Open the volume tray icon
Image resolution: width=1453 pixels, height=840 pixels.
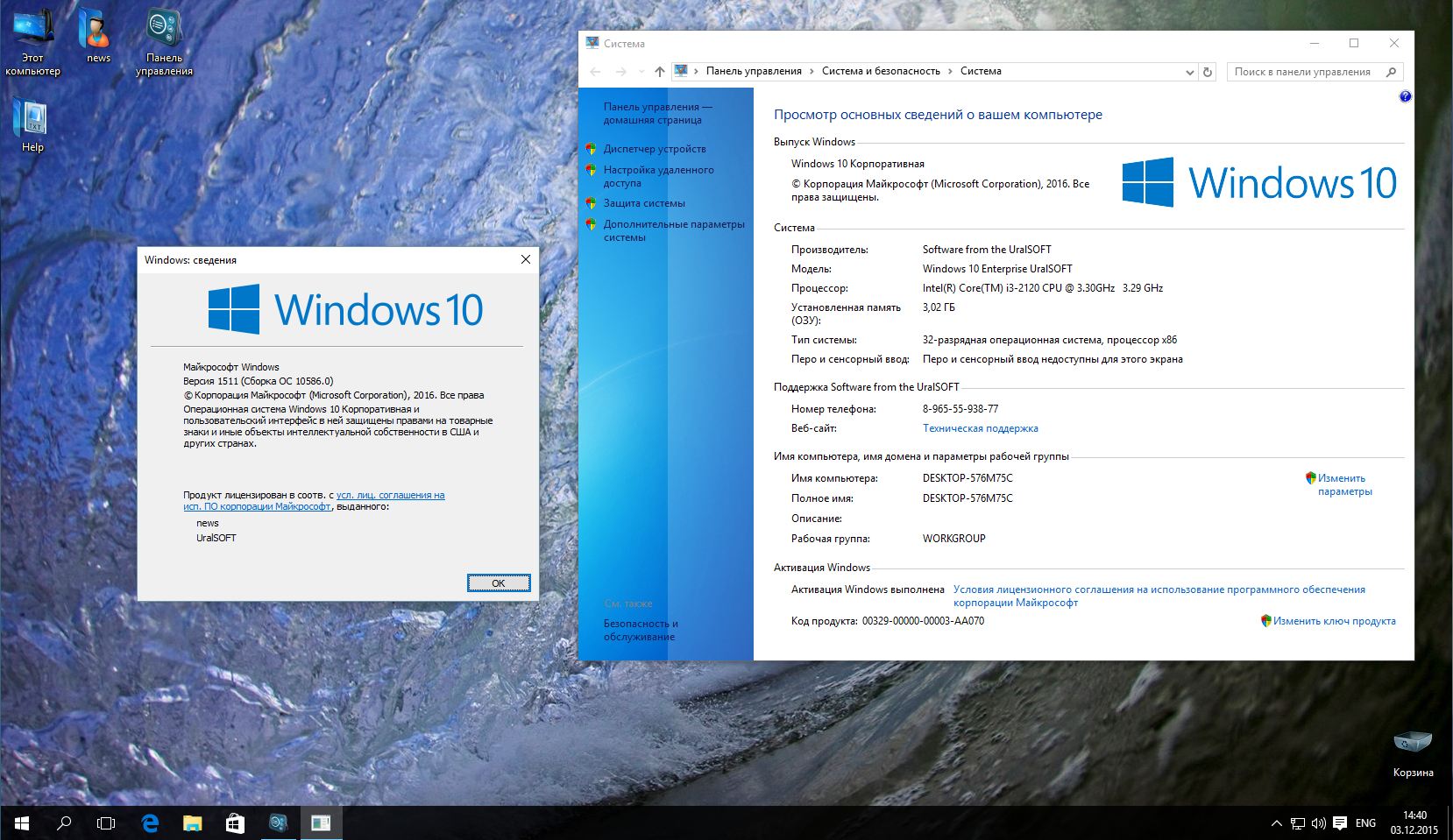tap(1318, 823)
